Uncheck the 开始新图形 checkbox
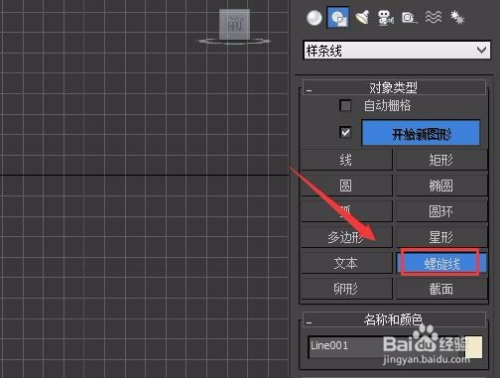The height and width of the screenshot is (378, 500). (345, 132)
